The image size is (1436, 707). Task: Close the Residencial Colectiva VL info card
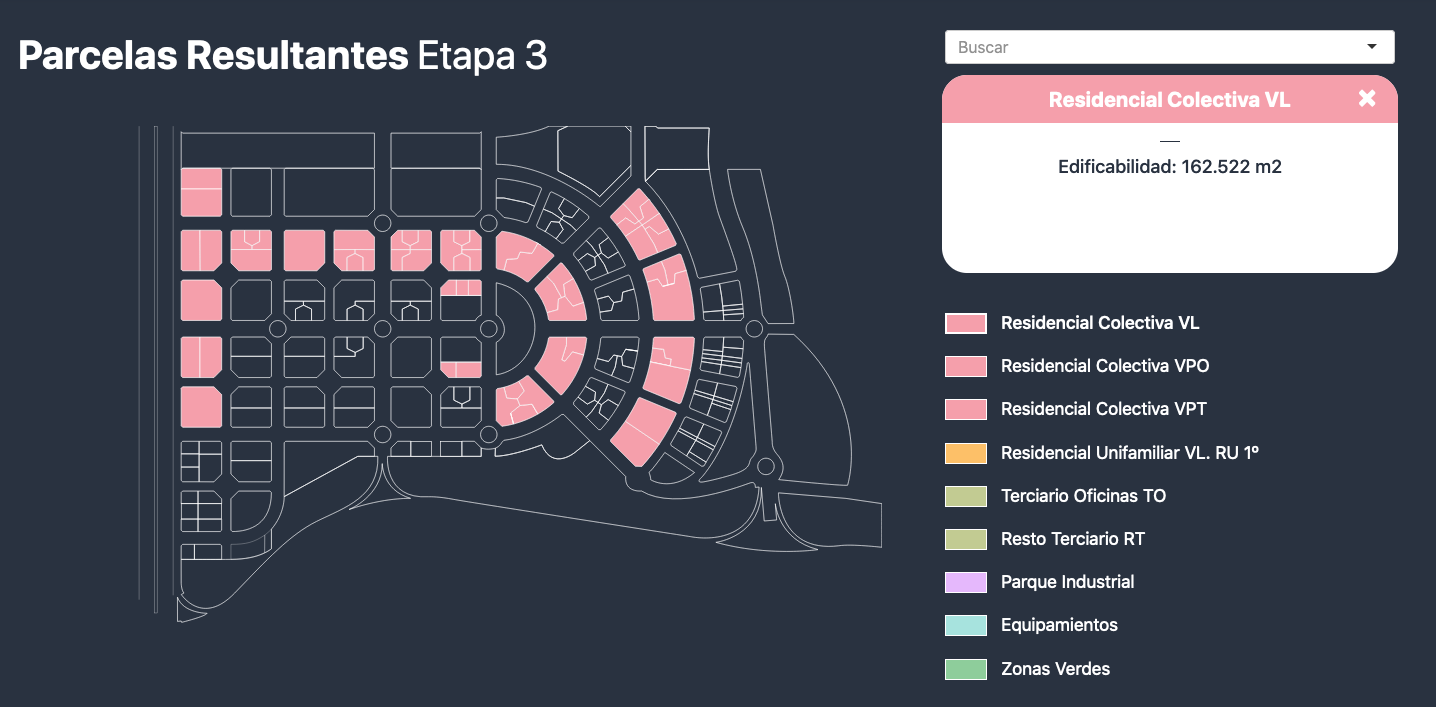point(1367,98)
